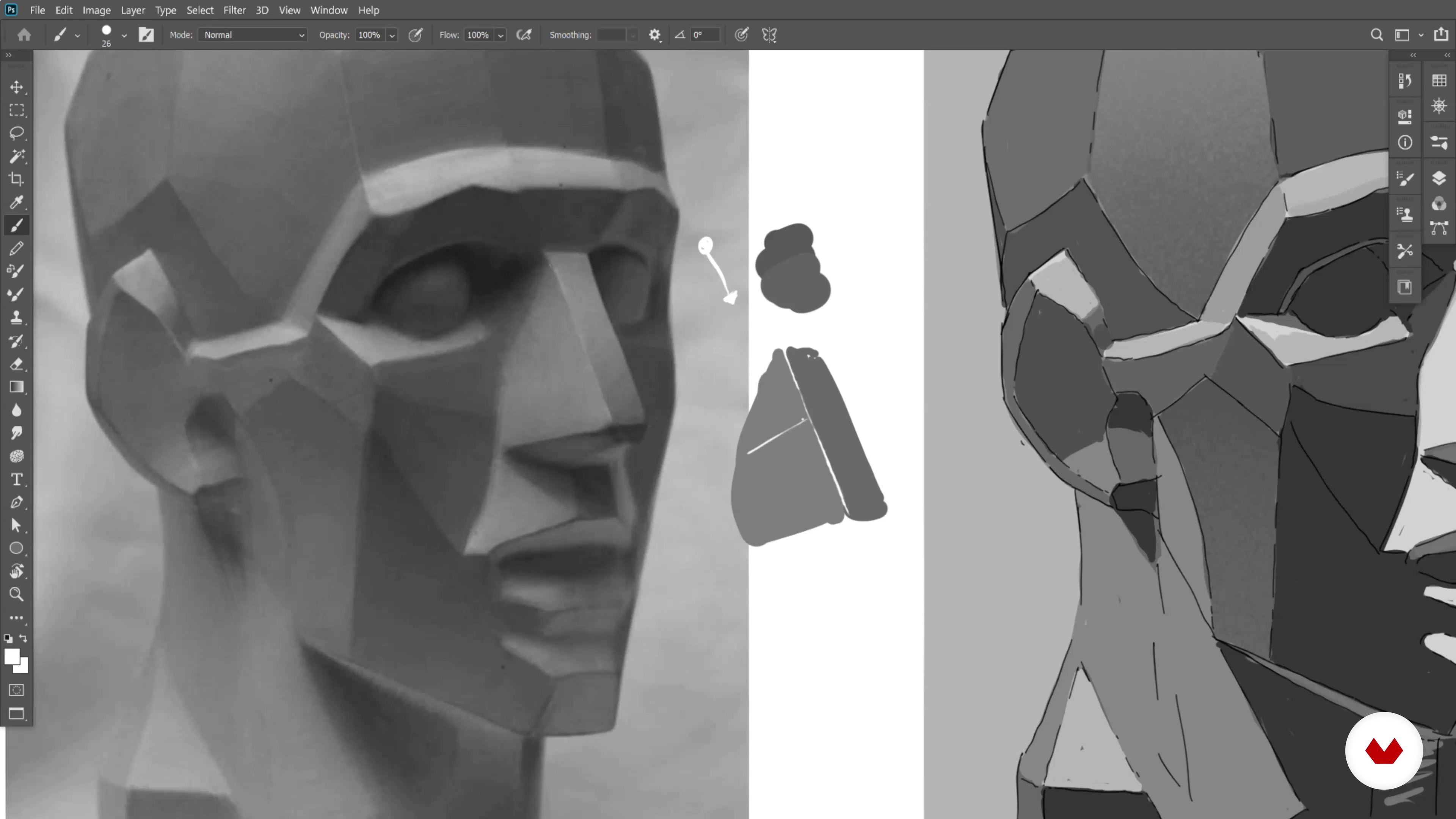This screenshot has height=819, width=1456.
Task: Select the Zoom tool in toolbar
Action: point(16,595)
